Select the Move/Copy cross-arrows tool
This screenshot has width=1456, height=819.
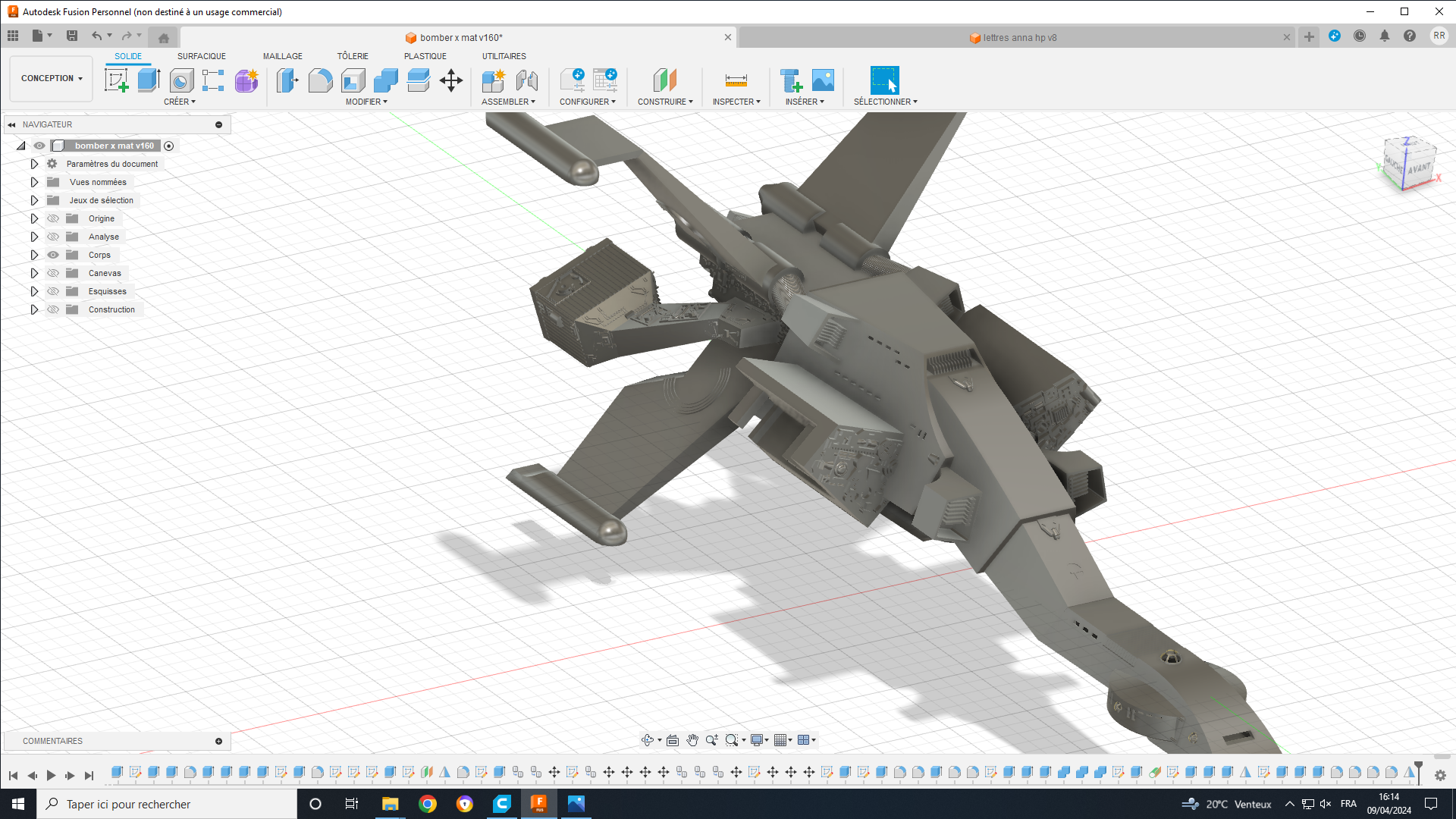[451, 80]
